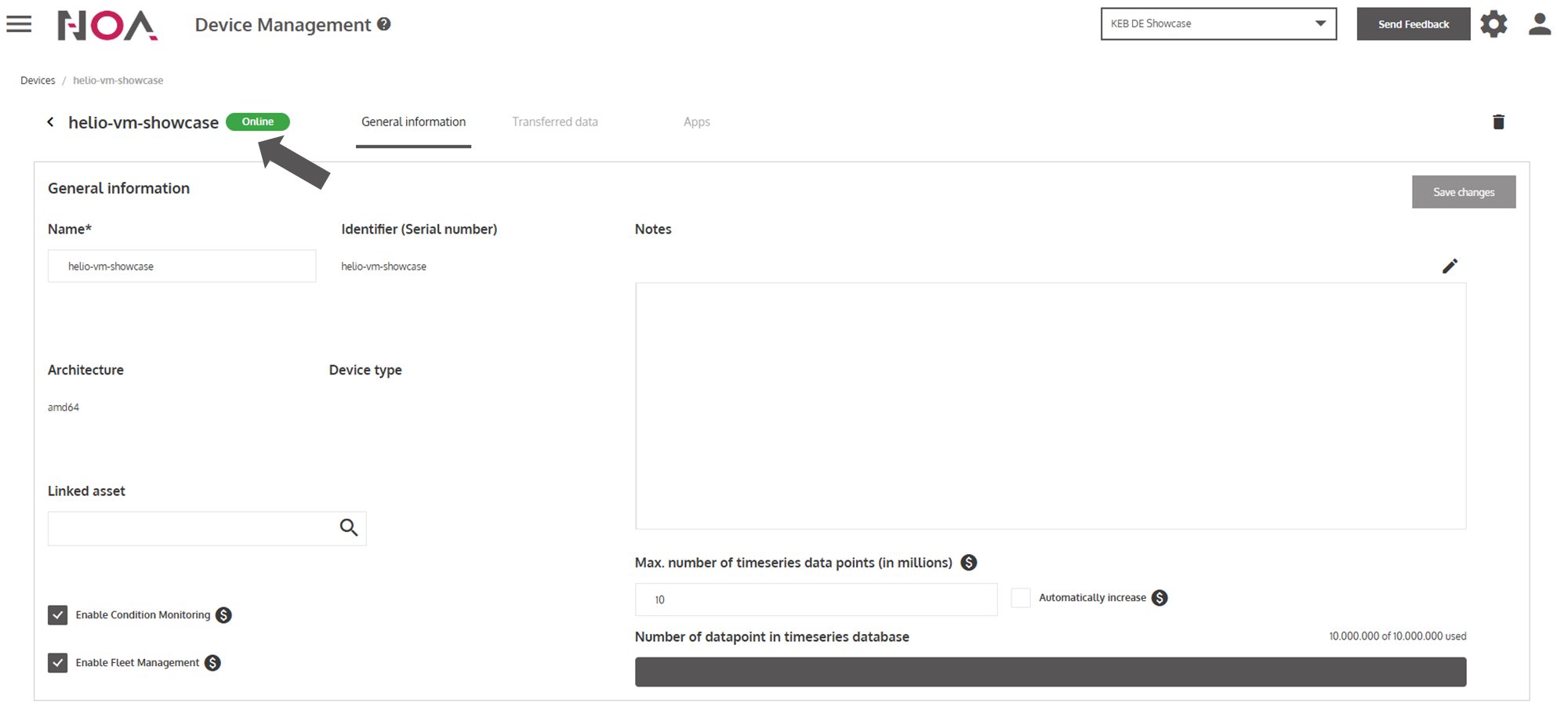Click pricing icon next to Fleet Management
The height and width of the screenshot is (728, 1568).
point(212,663)
